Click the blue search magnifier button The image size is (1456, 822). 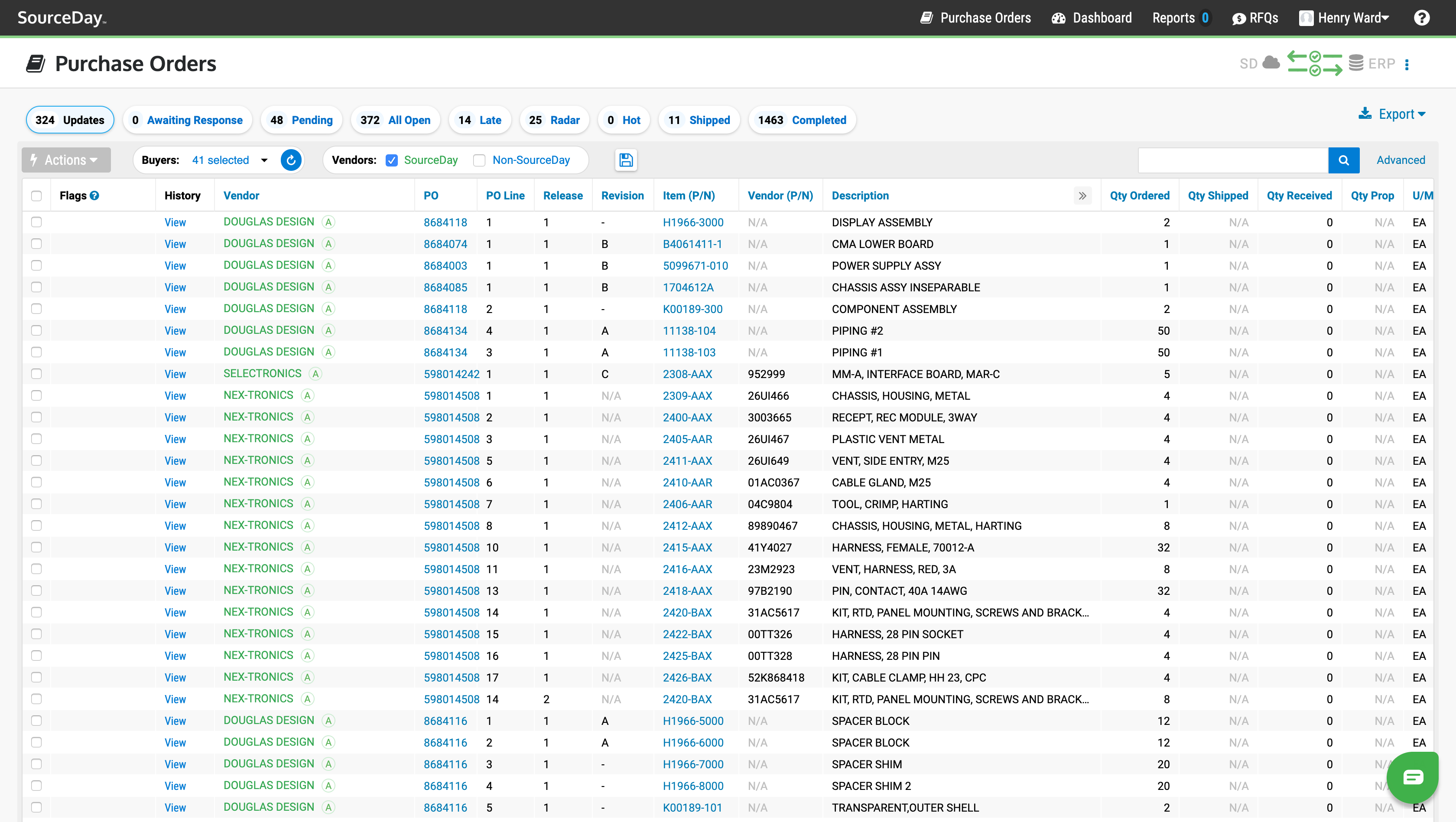(1343, 160)
